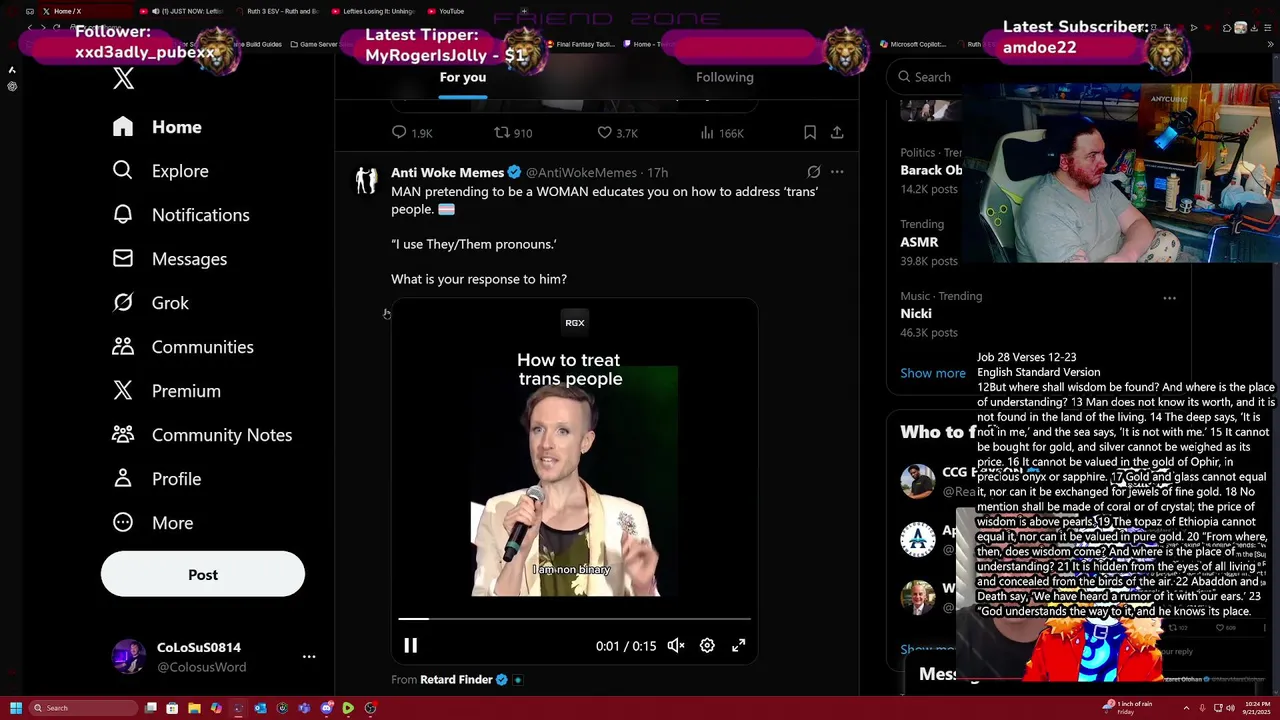Open Final Fantasy Tactics bookmark
This screenshot has width=1280, height=720.
581,44
